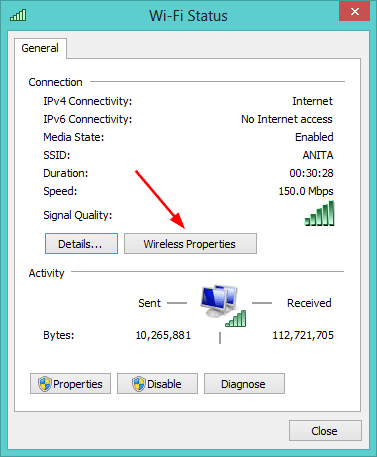Click the 'IPv6 Connectivity:' label
Screen dimensions: 377x457
coord(88,119)
